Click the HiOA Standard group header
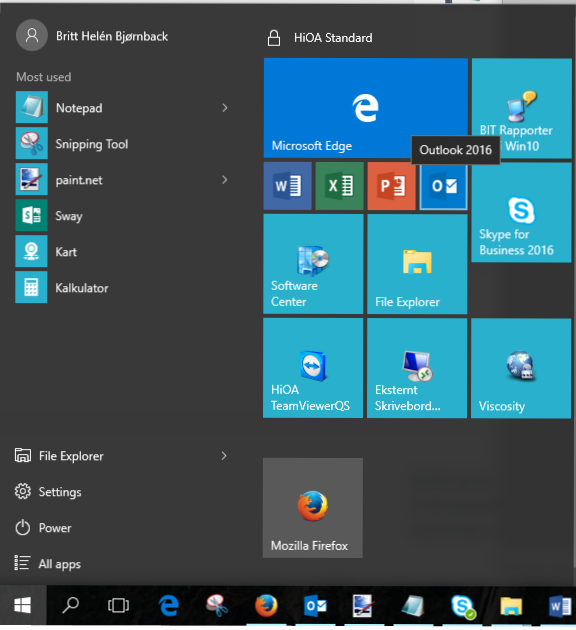The width and height of the screenshot is (576, 630). coord(333,38)
